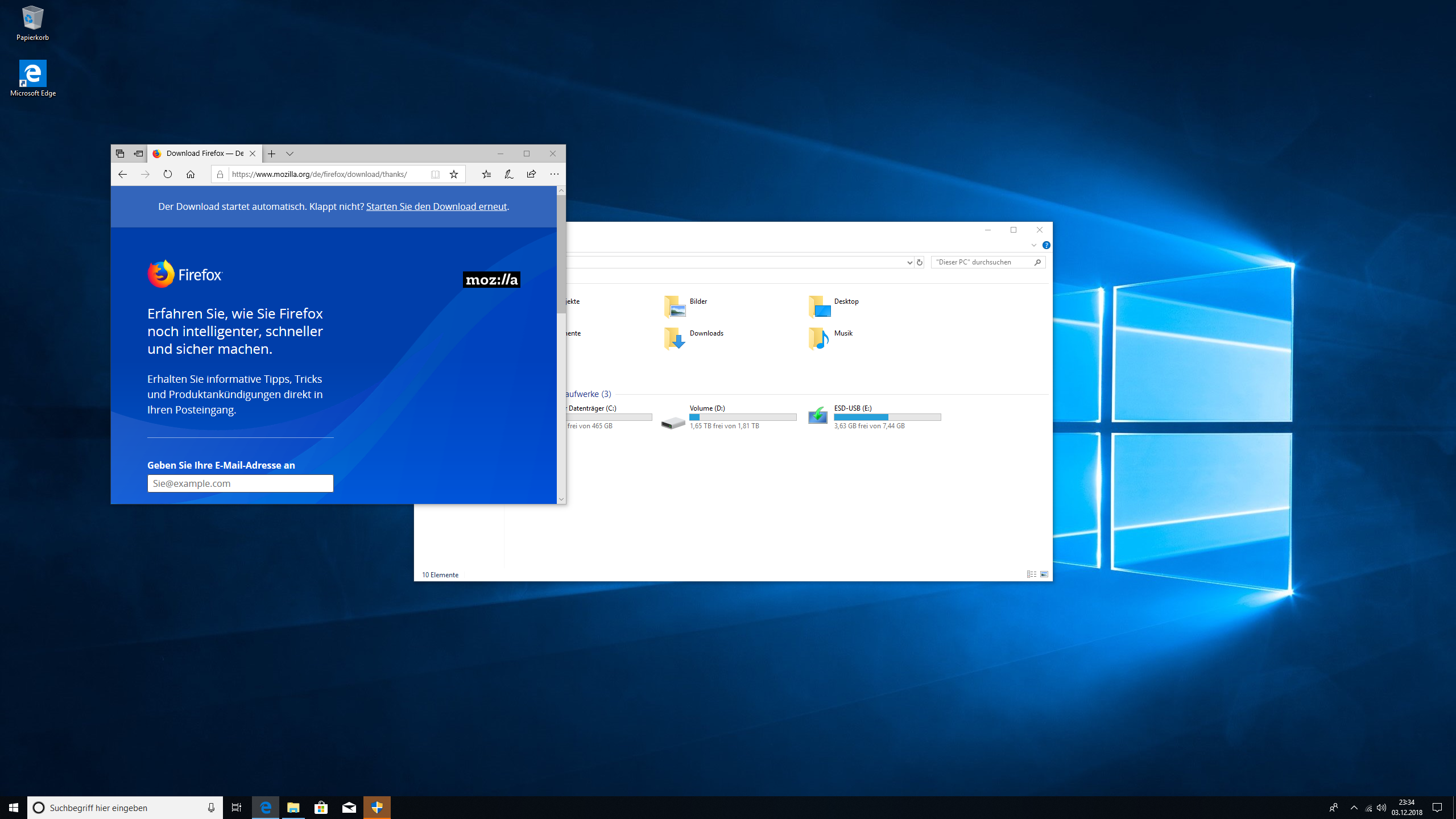Open tab preview dropdown chevron
This screenshot has width=1456, height=819.
click(289, 154)
